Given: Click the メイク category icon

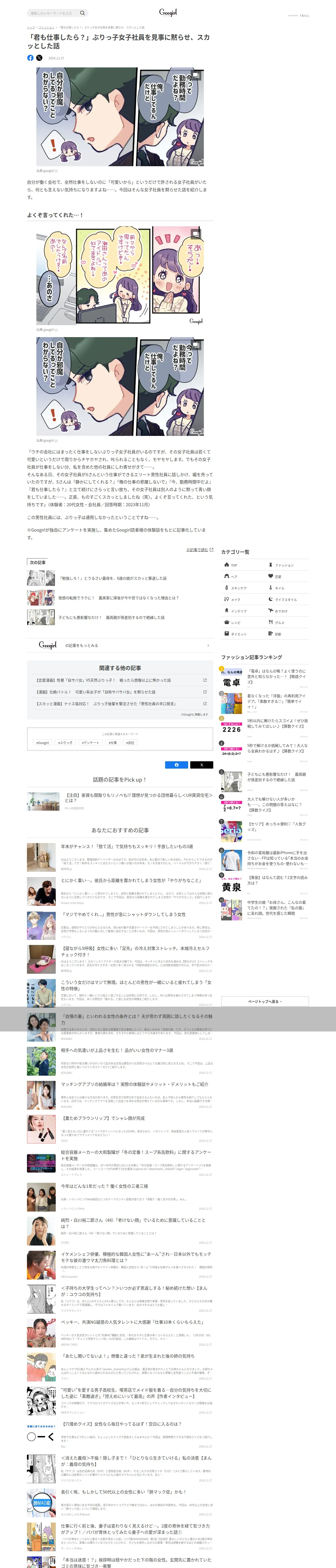Looking at the screenshot, I should [x=226, y=599].
